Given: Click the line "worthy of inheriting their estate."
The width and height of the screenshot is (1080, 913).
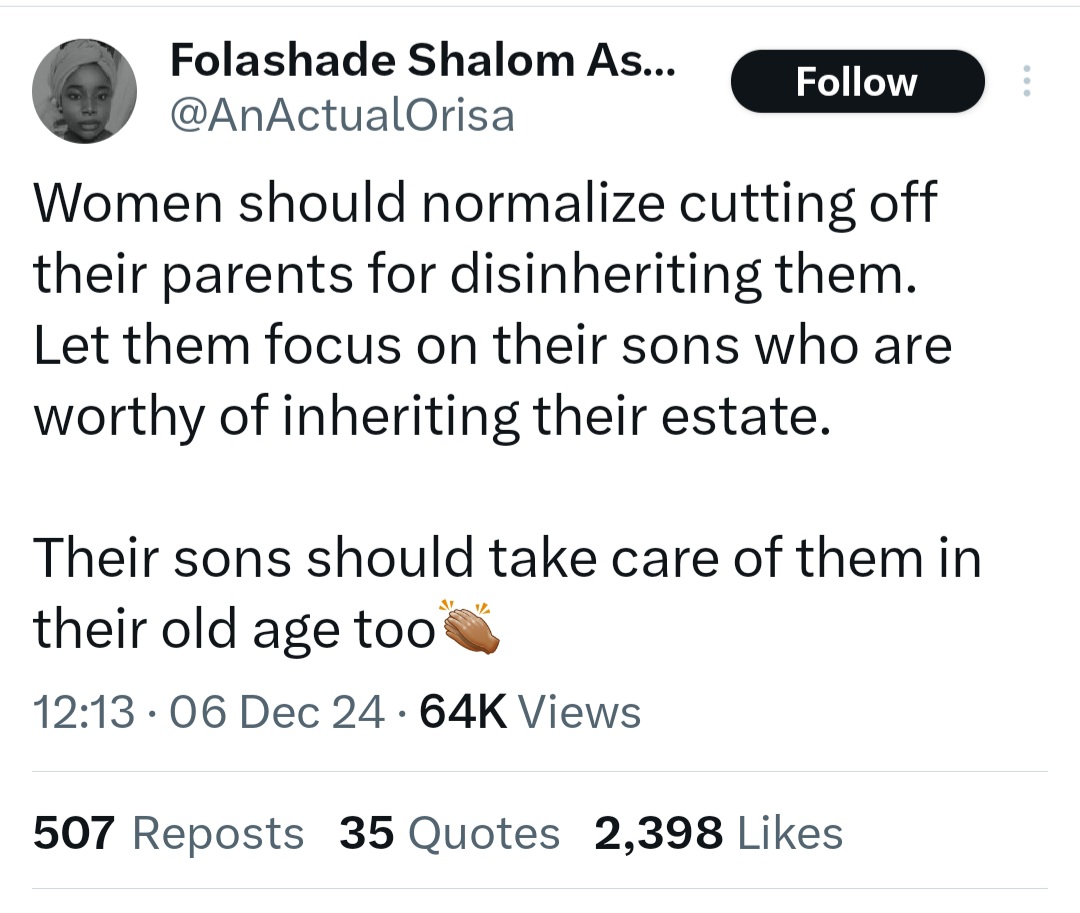Looking at the screenshot, I should pyautogui.click(x=432, y=416).
